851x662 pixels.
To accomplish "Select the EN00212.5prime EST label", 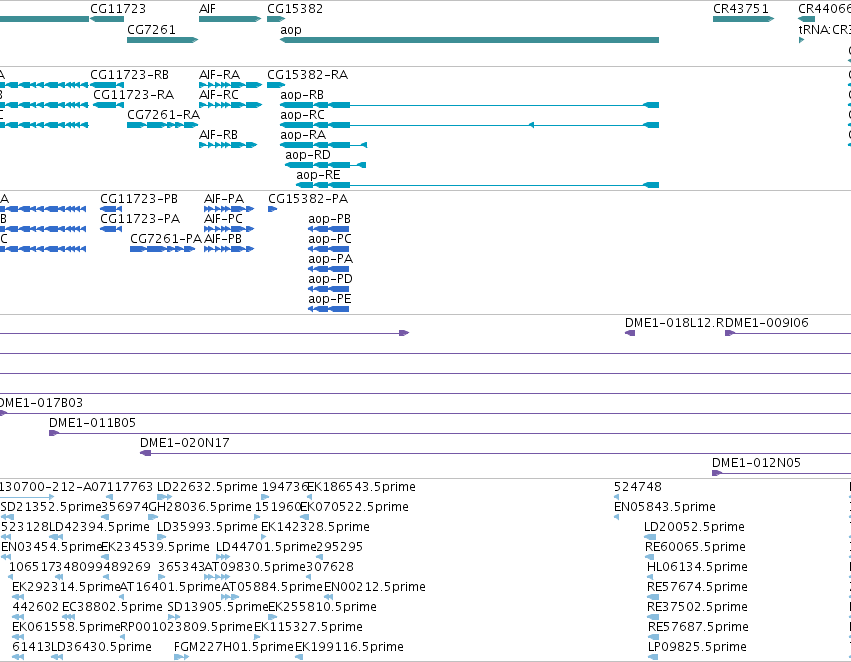I will pos(374,587).
